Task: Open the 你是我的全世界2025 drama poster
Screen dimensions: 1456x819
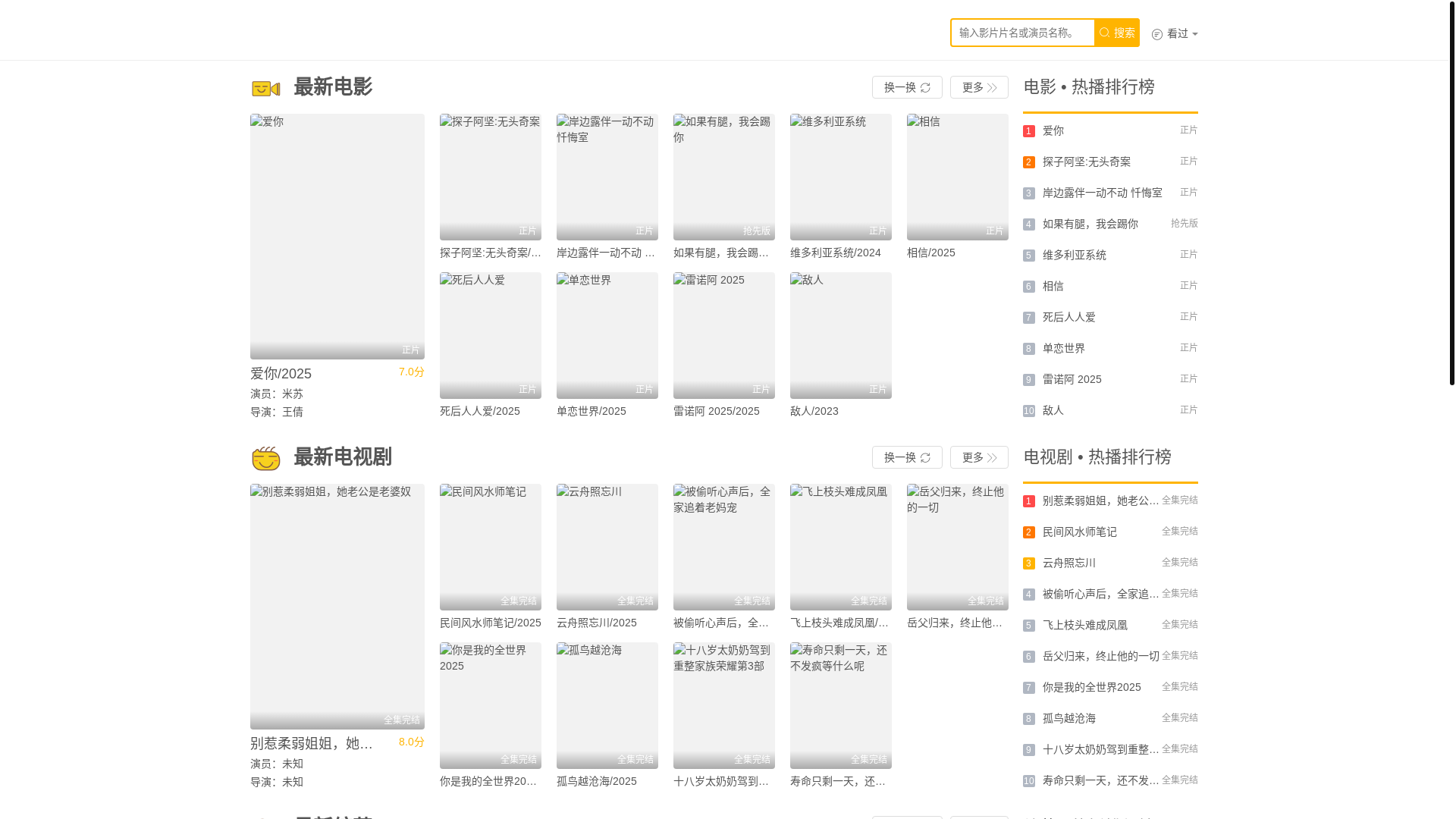Action: (x=491, y=705)
